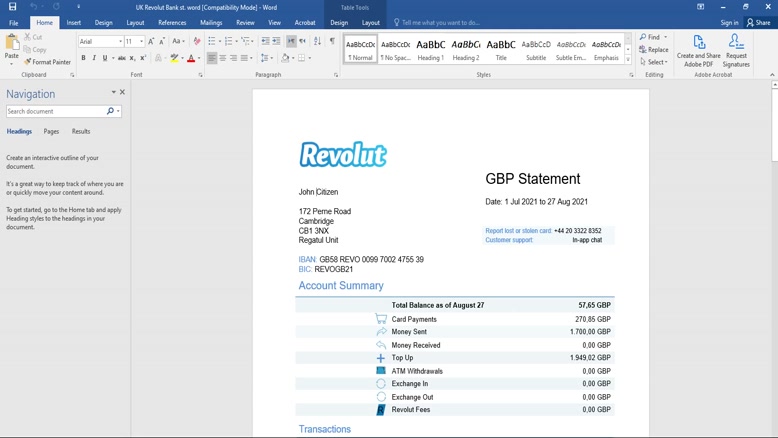Toggle the Align Left paragraph button

click(x=212, y=58)
